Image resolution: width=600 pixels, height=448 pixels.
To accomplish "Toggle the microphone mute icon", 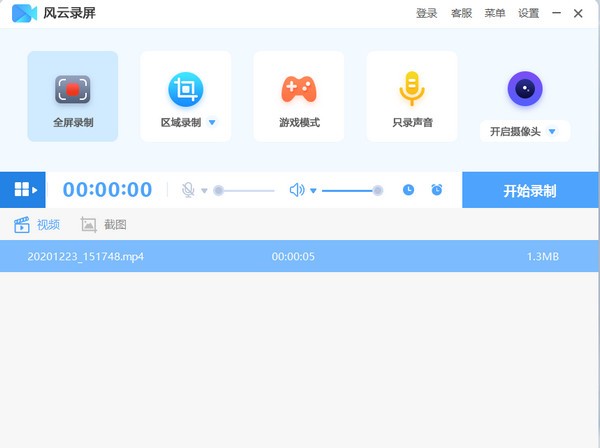I will click(188, 190).
